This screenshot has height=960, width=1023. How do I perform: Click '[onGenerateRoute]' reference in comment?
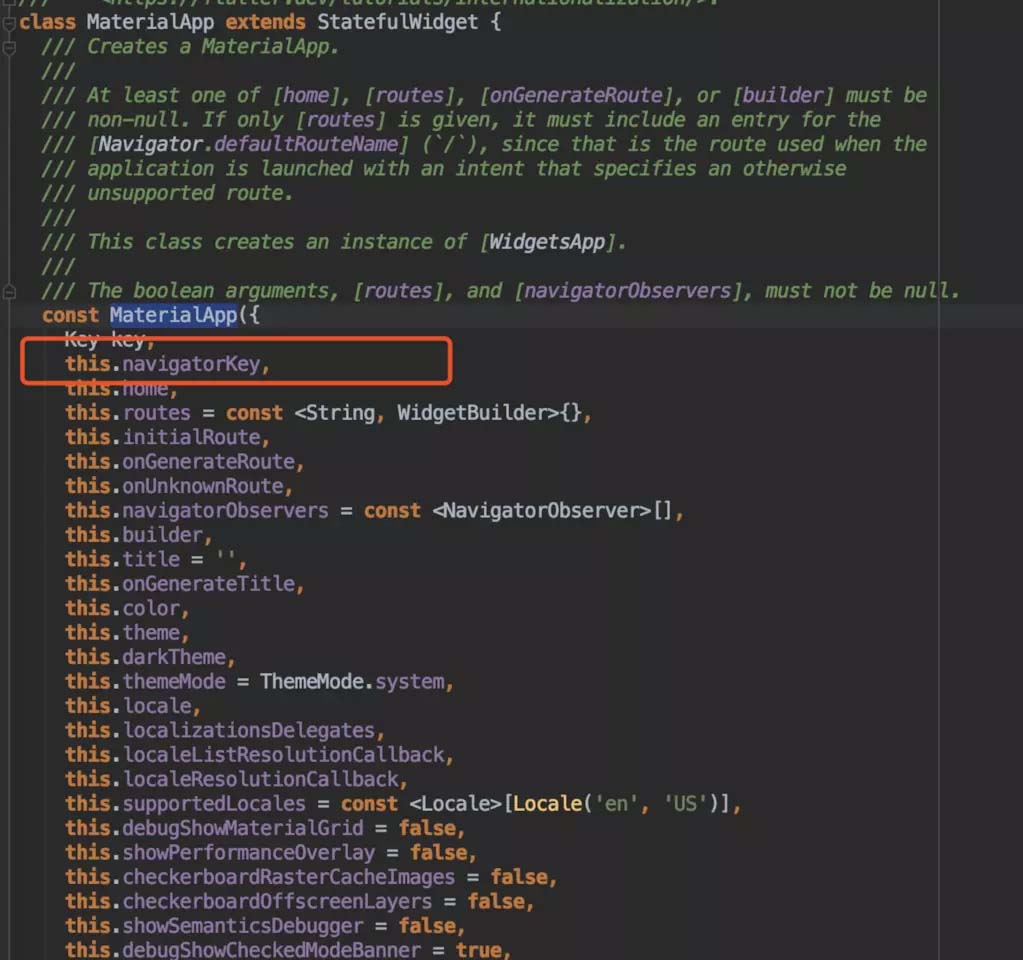576,95
